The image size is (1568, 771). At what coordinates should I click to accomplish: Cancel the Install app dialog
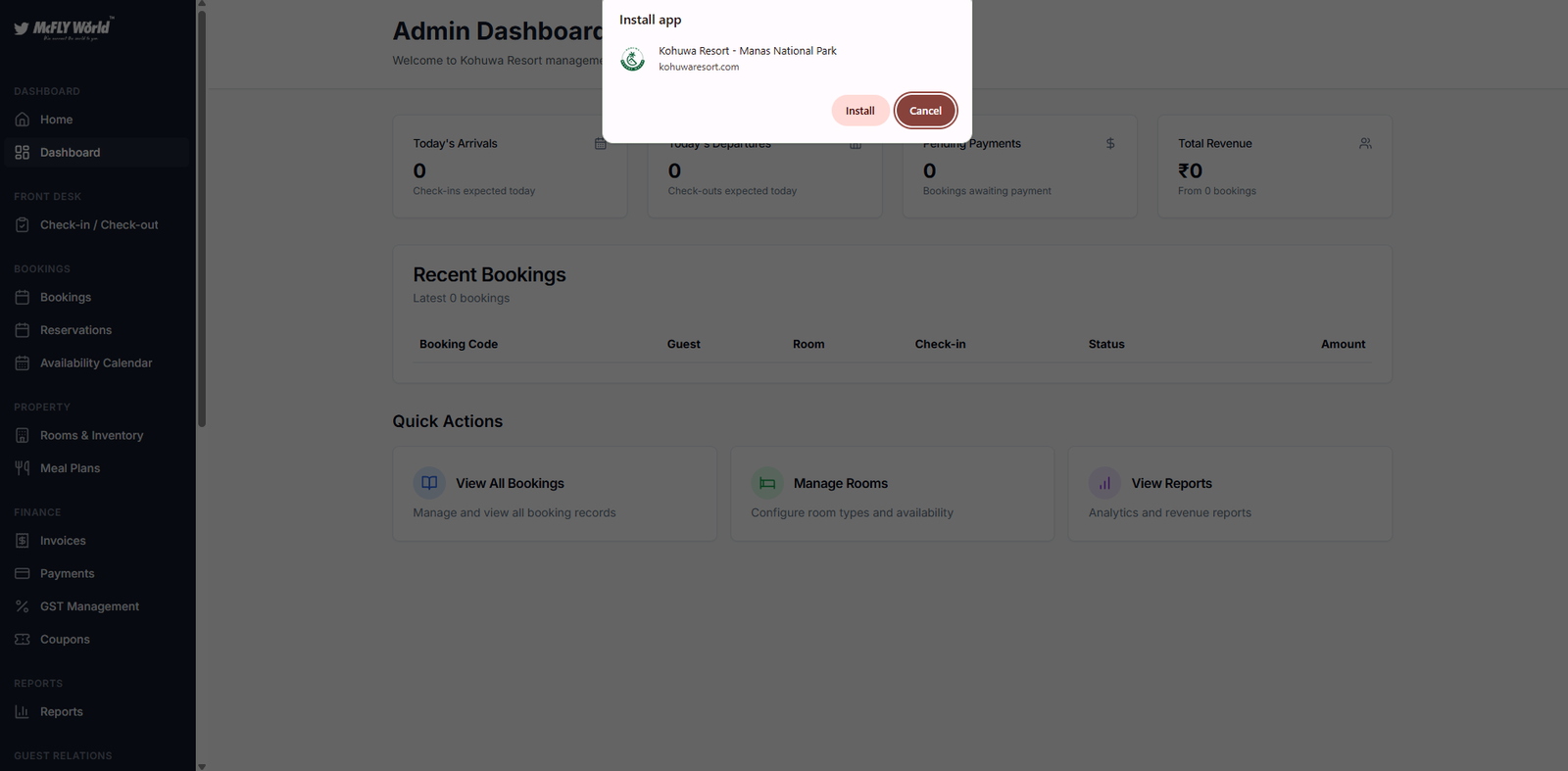925,111
